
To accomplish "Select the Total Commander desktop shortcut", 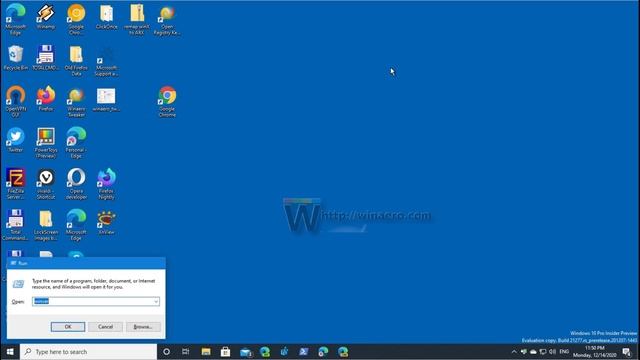I will 16,225.
